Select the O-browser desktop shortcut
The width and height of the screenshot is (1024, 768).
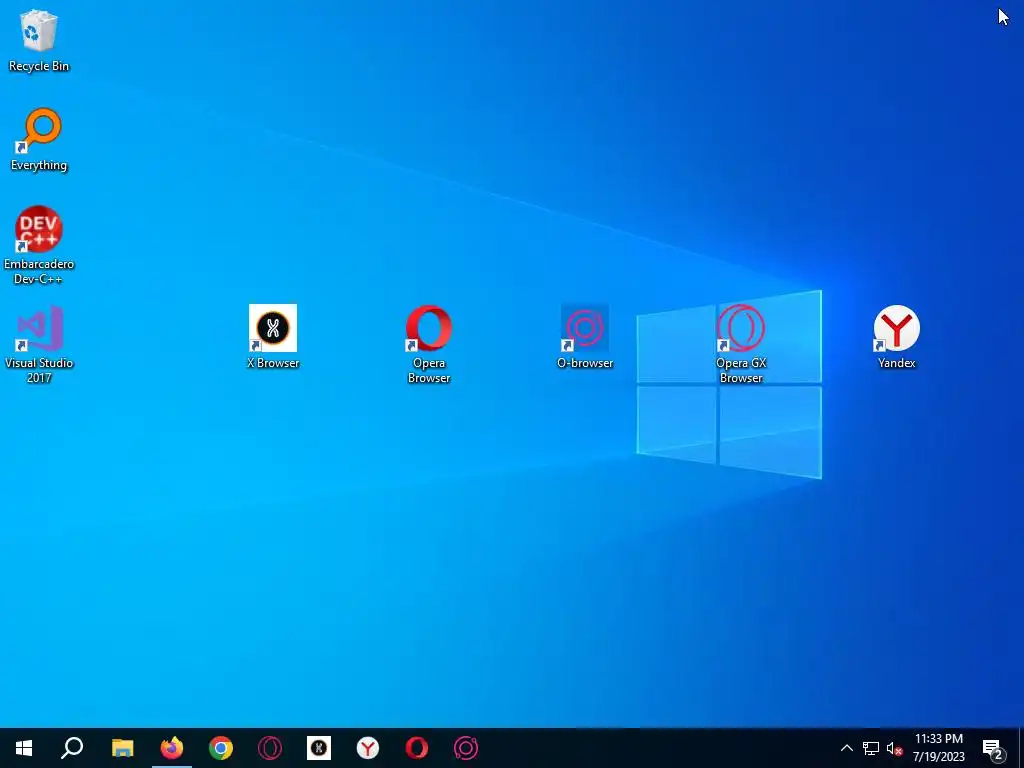click(x=584, y=336)
